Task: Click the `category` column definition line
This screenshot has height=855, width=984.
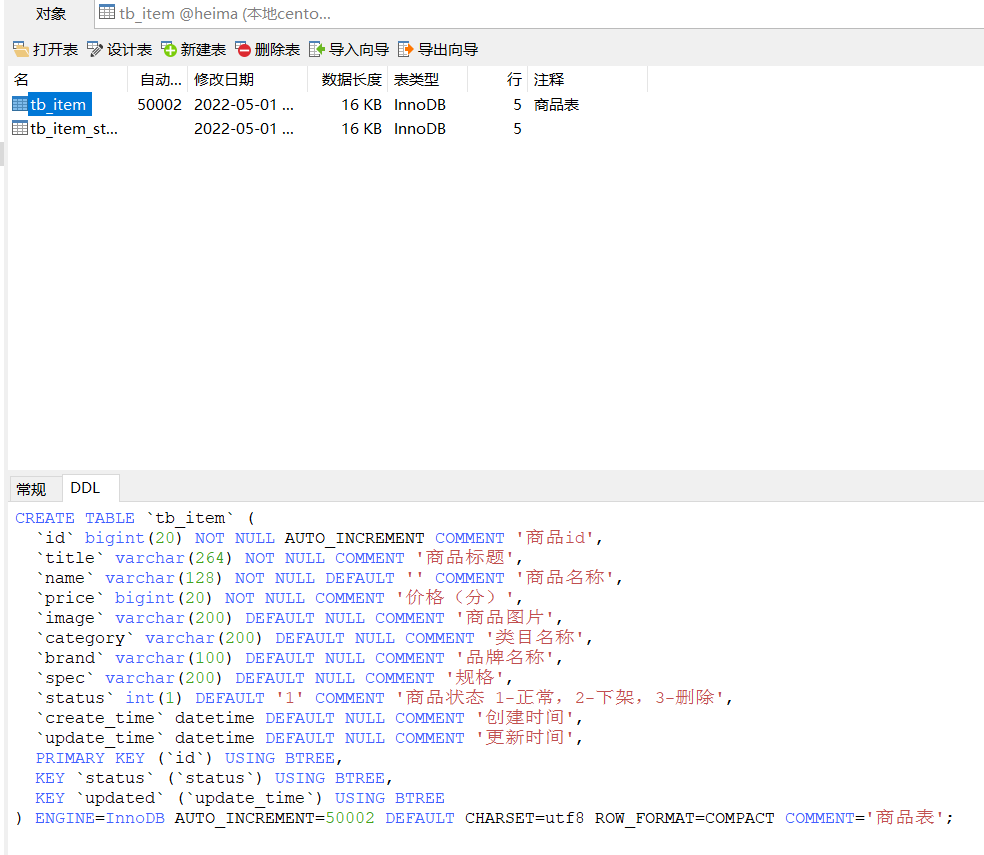Action: 314,638
